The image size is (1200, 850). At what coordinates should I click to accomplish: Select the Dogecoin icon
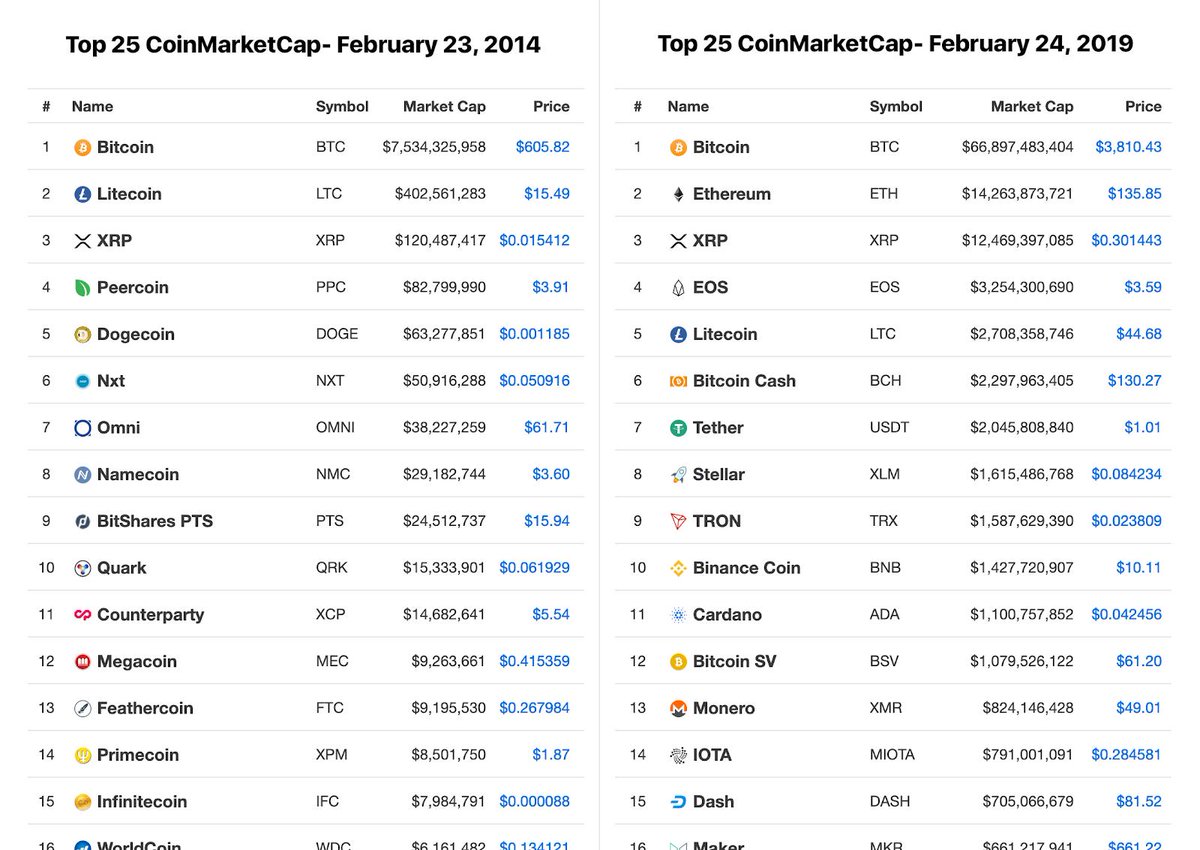[x=83, y=334]
